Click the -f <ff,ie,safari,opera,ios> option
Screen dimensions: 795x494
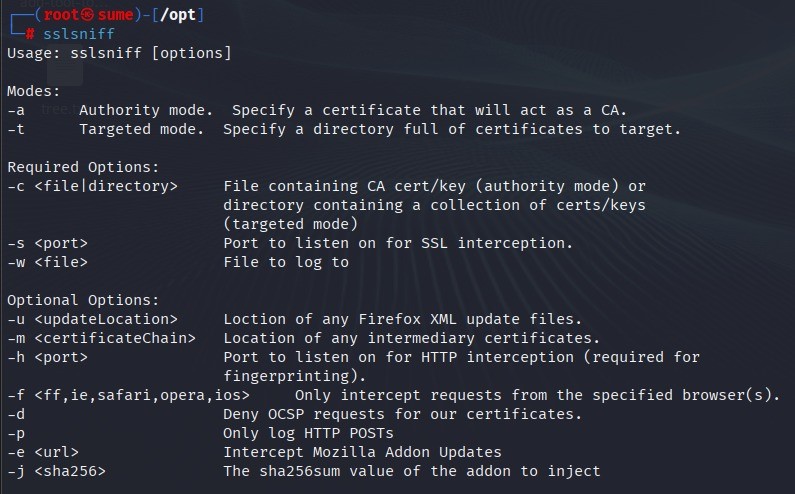click(128, 395)
